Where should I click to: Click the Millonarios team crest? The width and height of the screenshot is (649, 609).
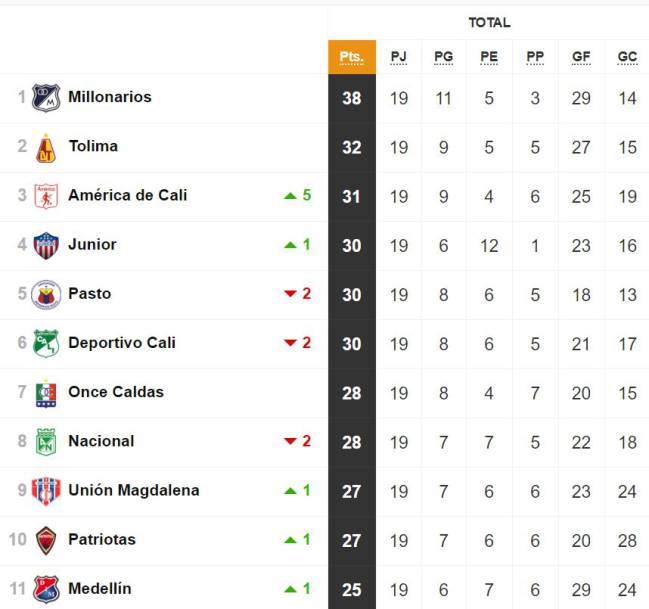(46, 98)
